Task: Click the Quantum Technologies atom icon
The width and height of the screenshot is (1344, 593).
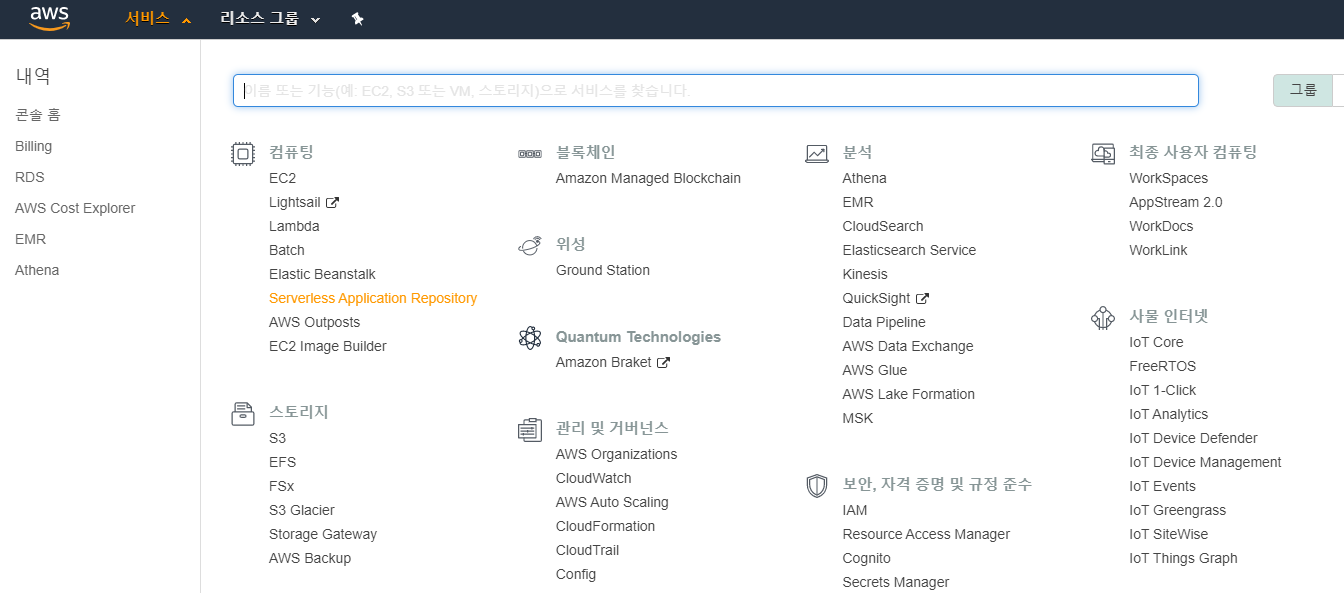Action: (529, 338)
